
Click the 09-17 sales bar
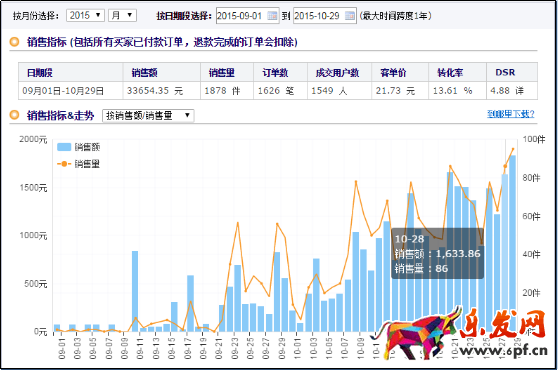(x=190, y=303)
